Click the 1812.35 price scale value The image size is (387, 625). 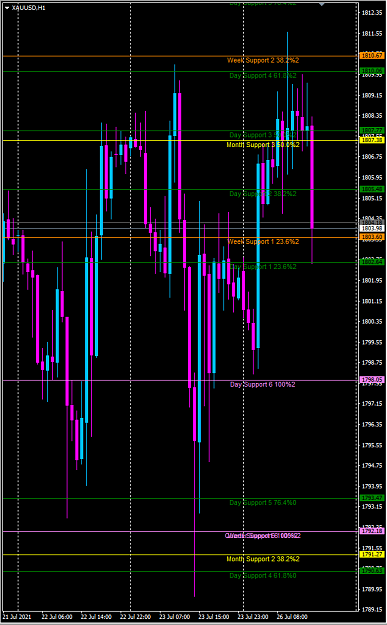click(373, 13)
